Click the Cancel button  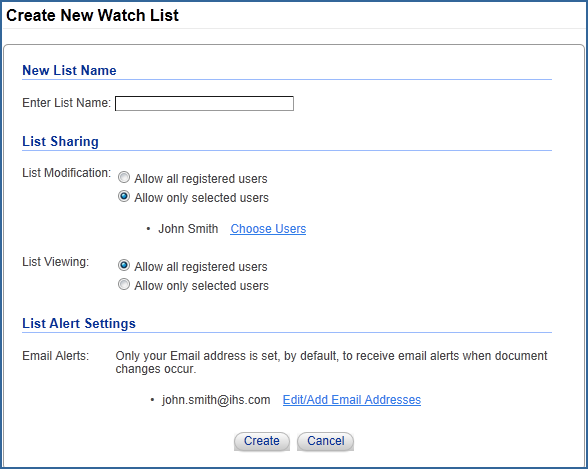326,441
